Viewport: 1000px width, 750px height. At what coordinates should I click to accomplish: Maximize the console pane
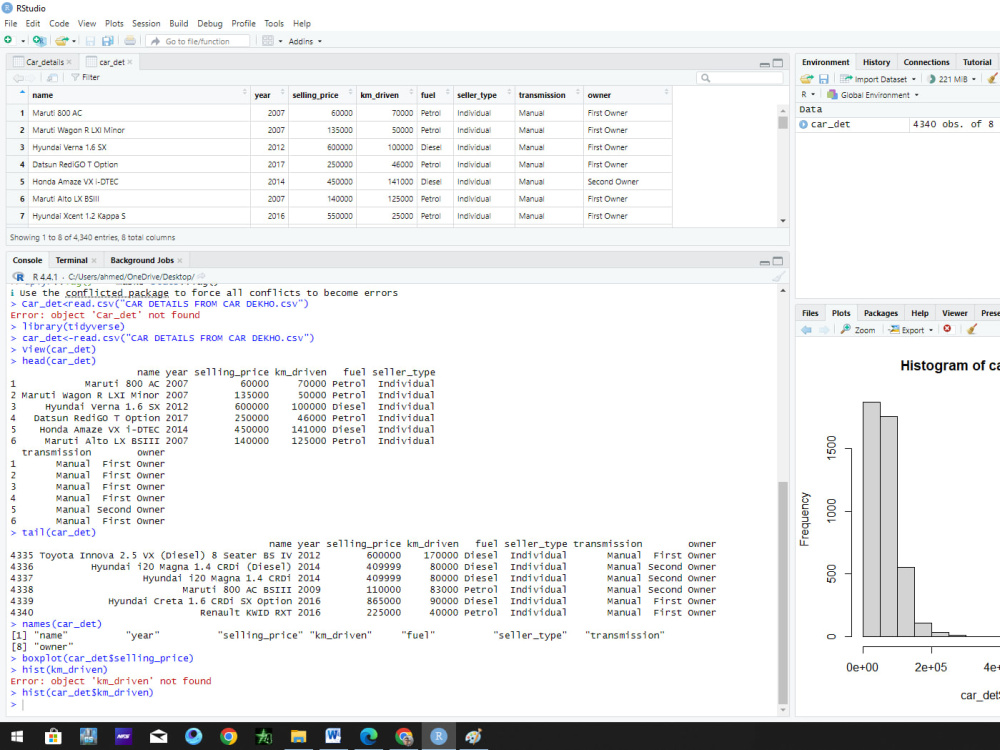[x=777, y=261]
